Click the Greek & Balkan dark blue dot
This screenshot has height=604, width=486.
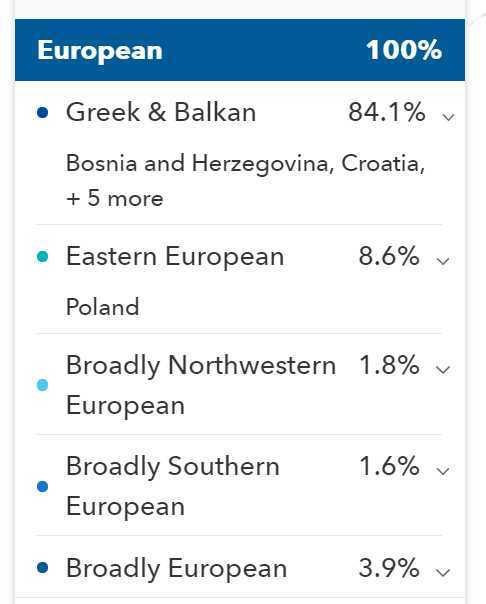42,112
